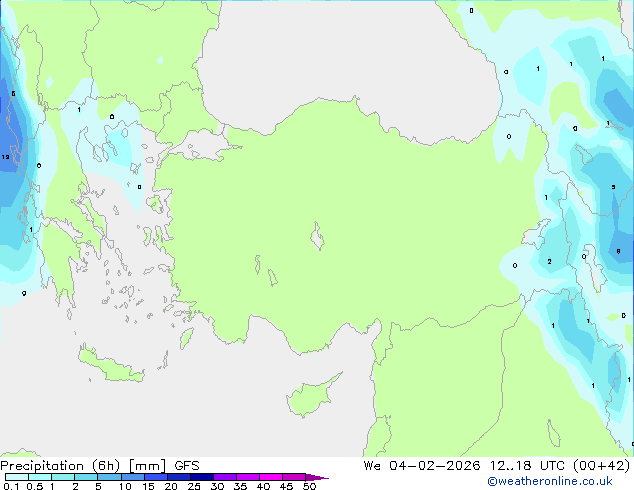Click the legend scale label '20'

171,486
